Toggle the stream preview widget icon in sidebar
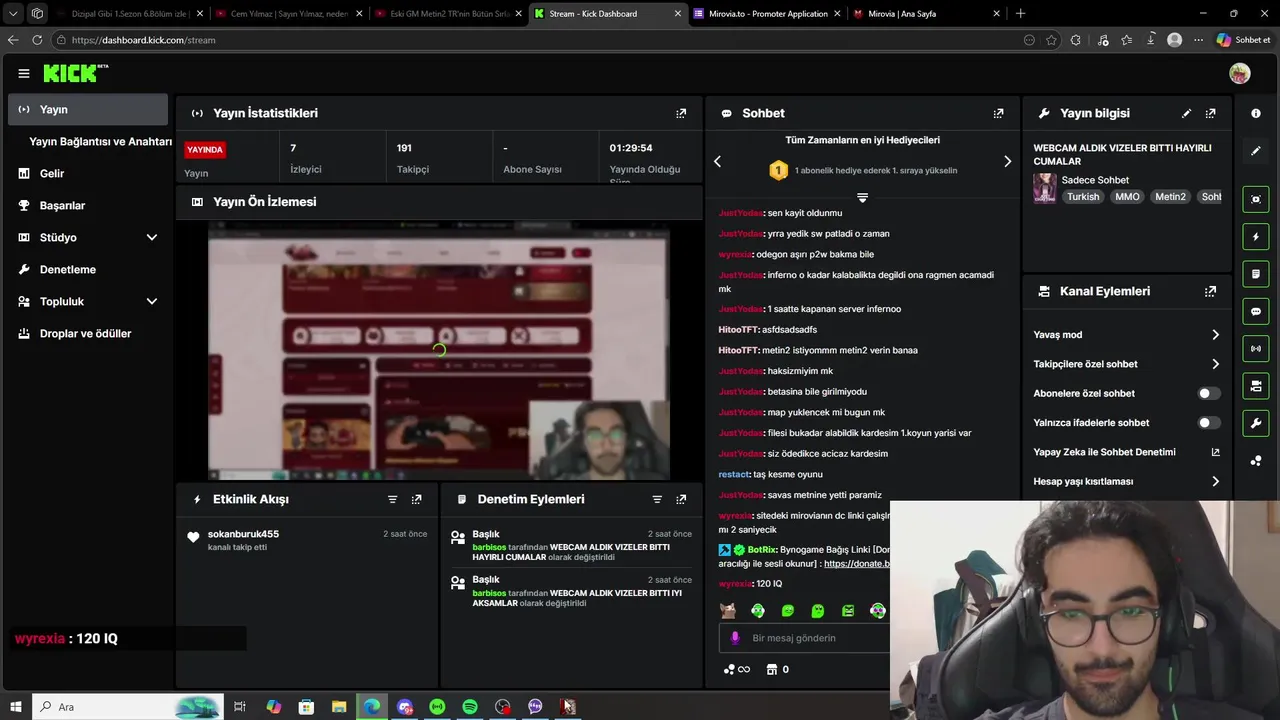The image size is (1280, 720). point(1256,199)
